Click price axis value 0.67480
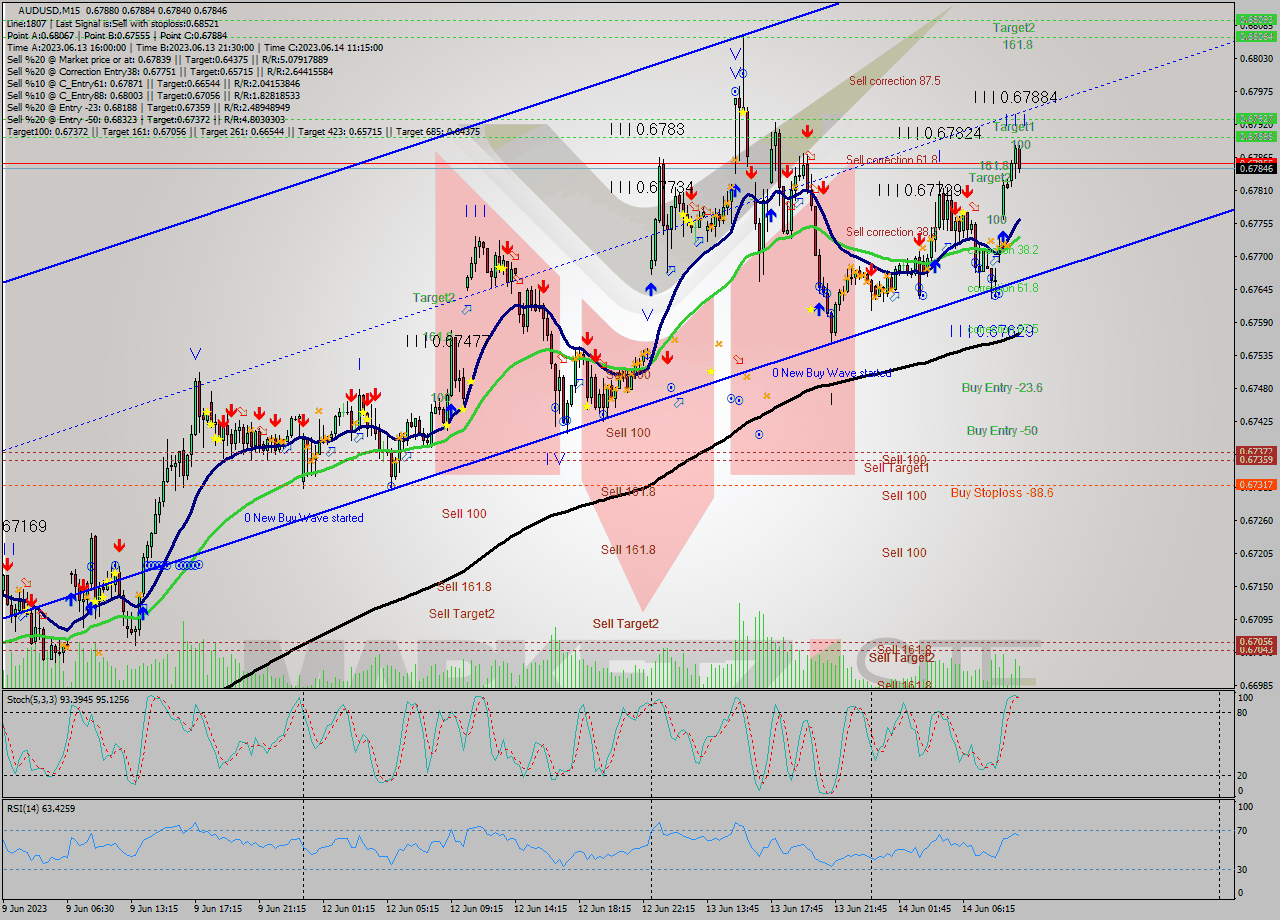Screen dimensions: 1280x920 1256,388
